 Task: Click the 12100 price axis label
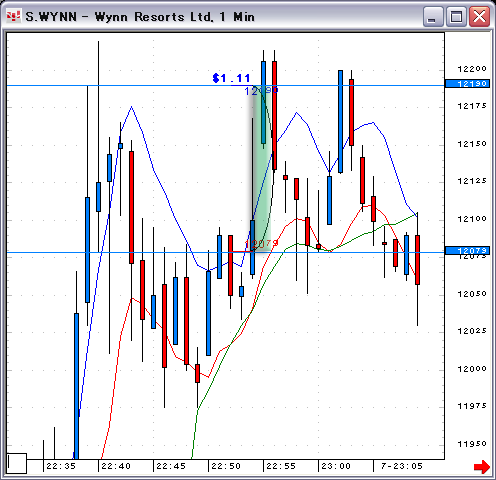point(472,219)
